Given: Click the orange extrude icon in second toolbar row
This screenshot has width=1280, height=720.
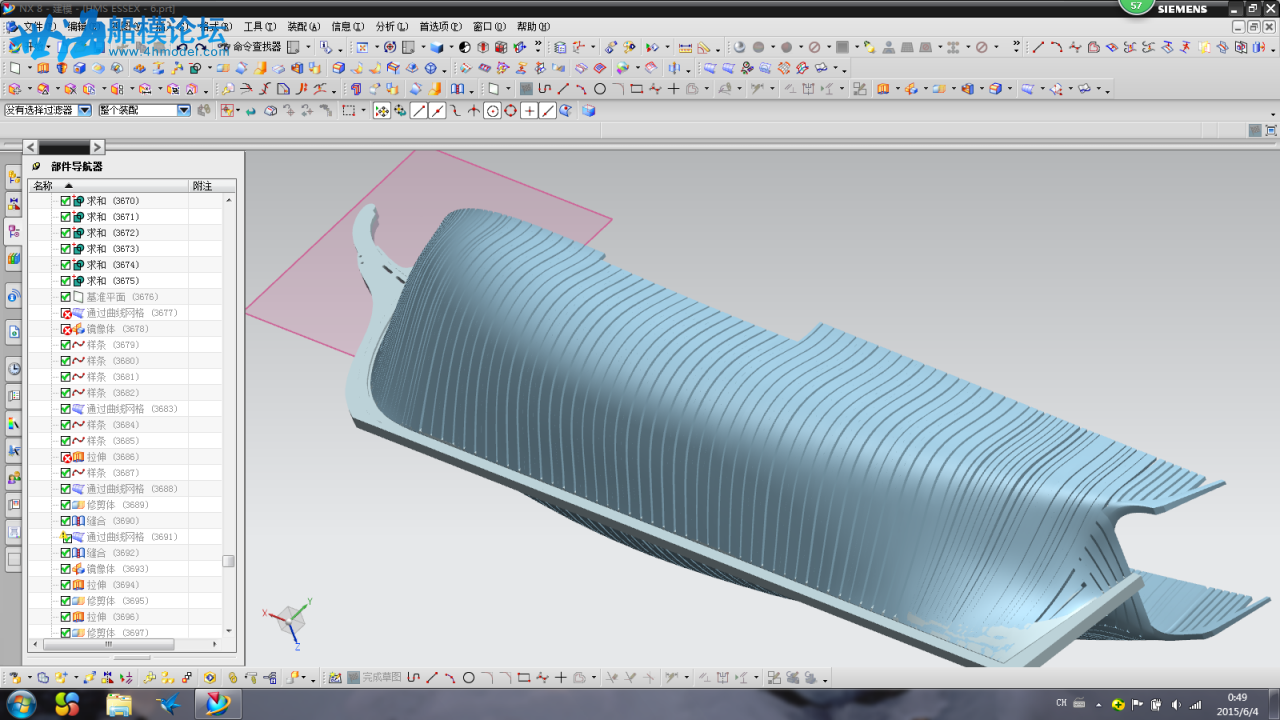Looking at the screenshot, I should 44,68.
